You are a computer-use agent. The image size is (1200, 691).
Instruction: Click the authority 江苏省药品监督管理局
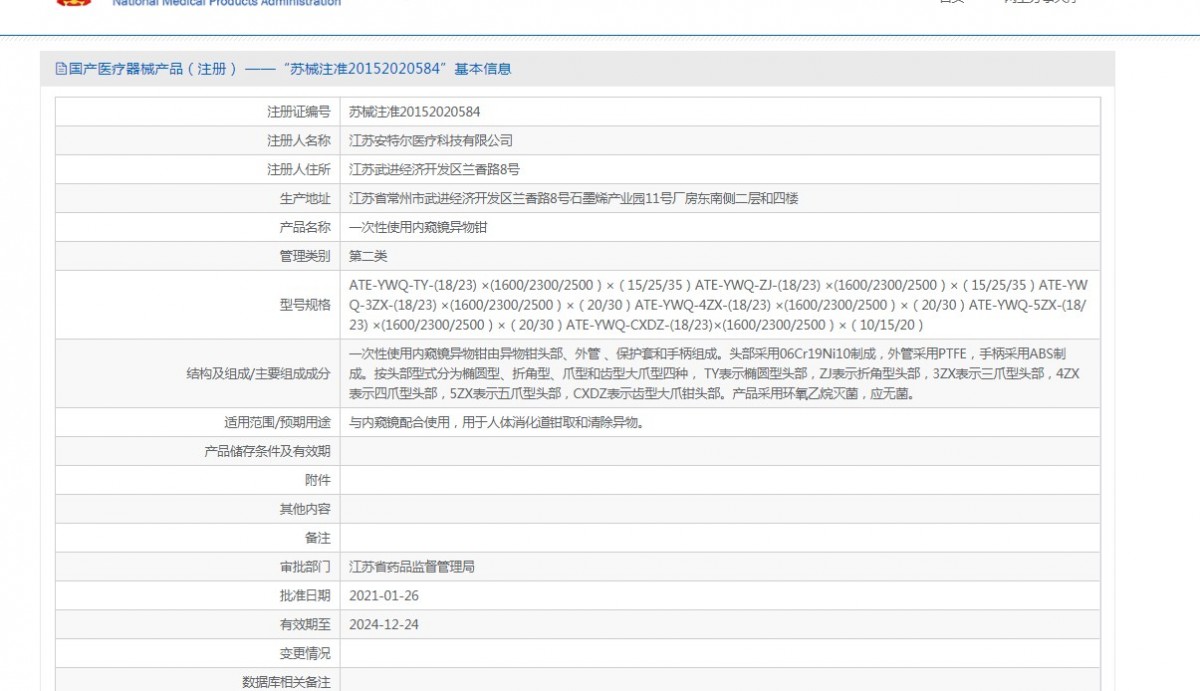[x=412, y=567]
